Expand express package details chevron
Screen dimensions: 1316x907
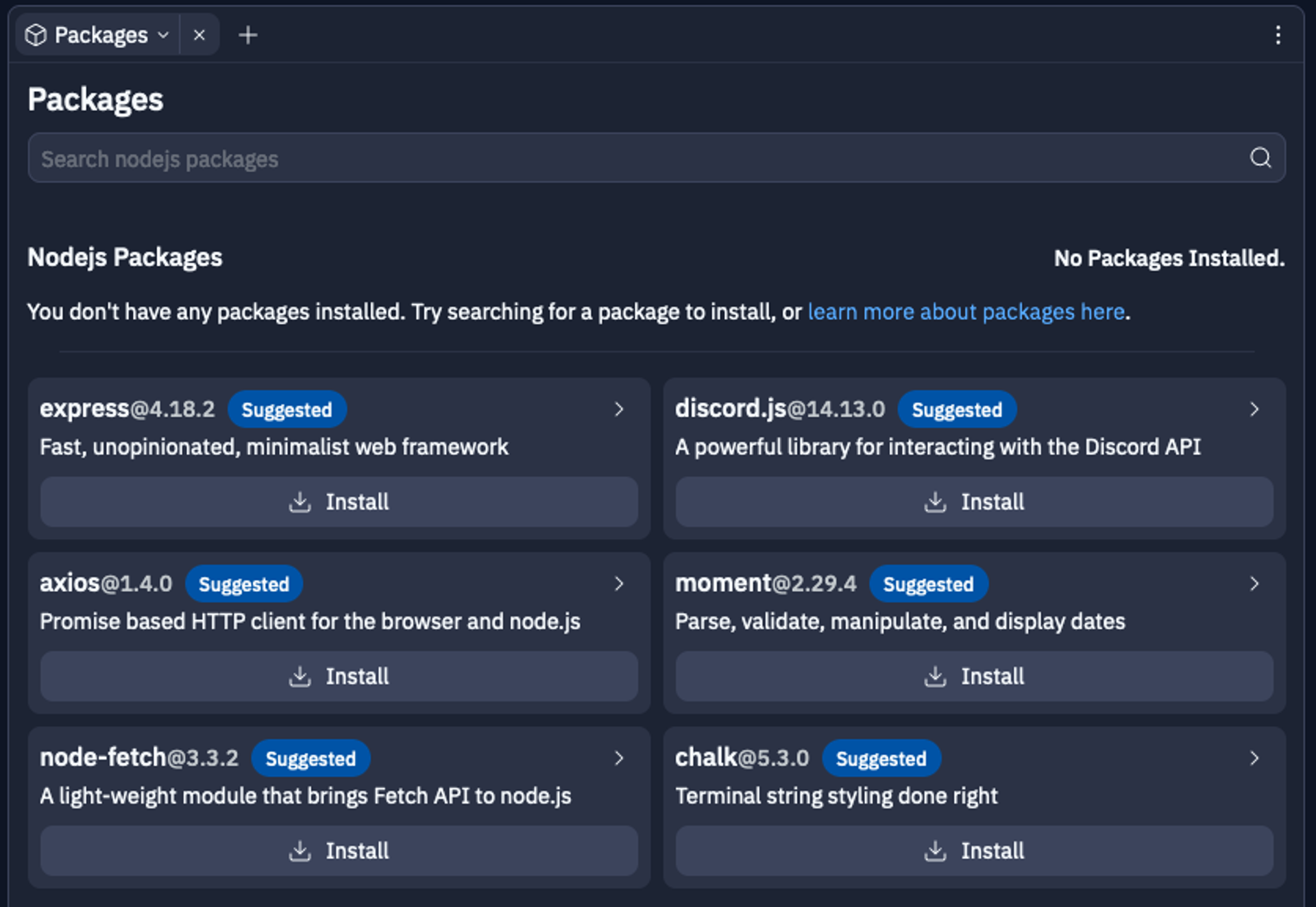[619, 409]
